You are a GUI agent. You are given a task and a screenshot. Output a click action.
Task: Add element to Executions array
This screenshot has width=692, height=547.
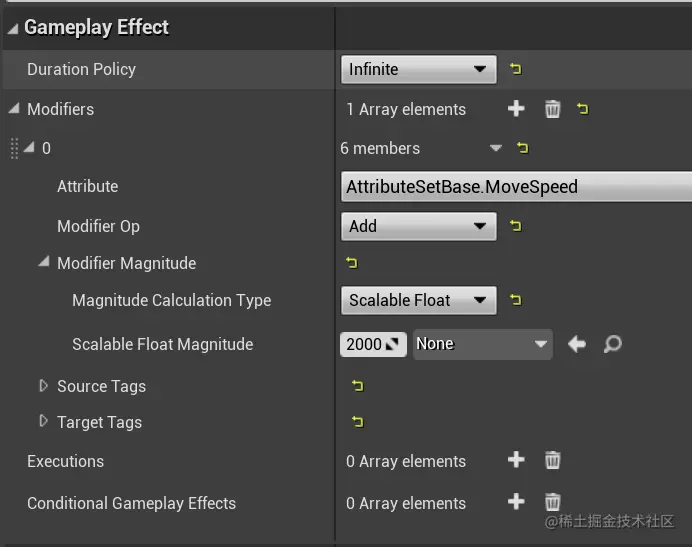click(516, 460)
